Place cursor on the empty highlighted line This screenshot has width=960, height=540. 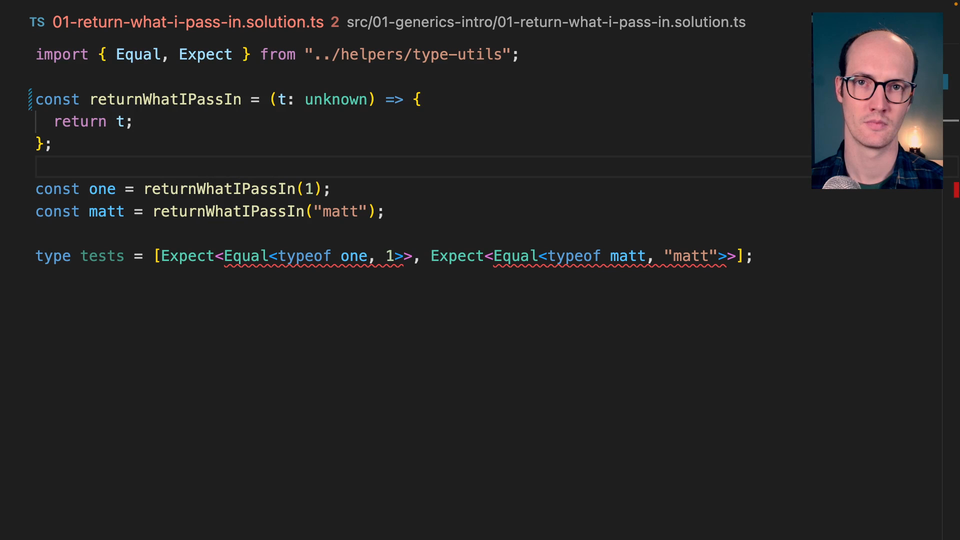pos(400,166)
